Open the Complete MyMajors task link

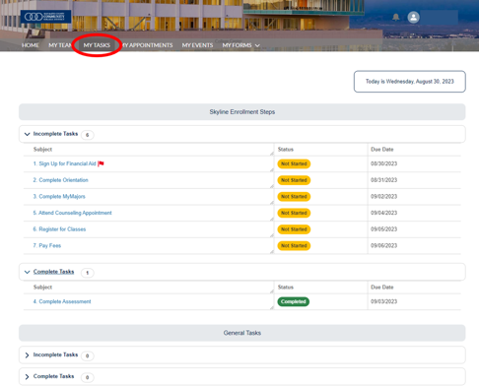pos(59,196)
